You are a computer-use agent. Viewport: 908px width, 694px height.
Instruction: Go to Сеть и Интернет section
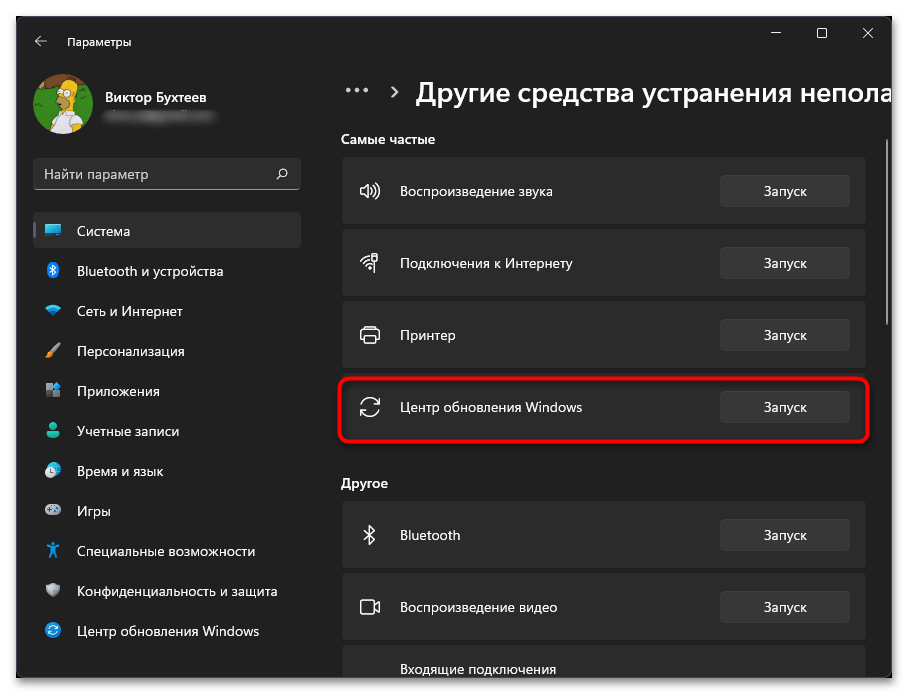pyautogui.click(x=167, y=311)
